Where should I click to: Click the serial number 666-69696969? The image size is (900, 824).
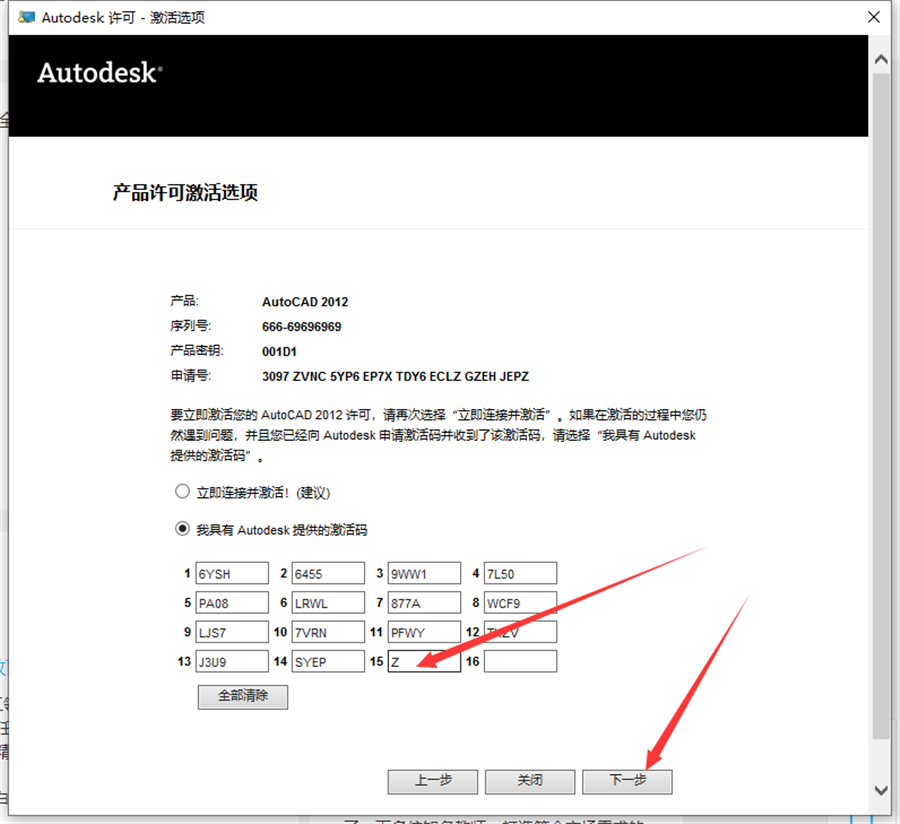(301, 327)
